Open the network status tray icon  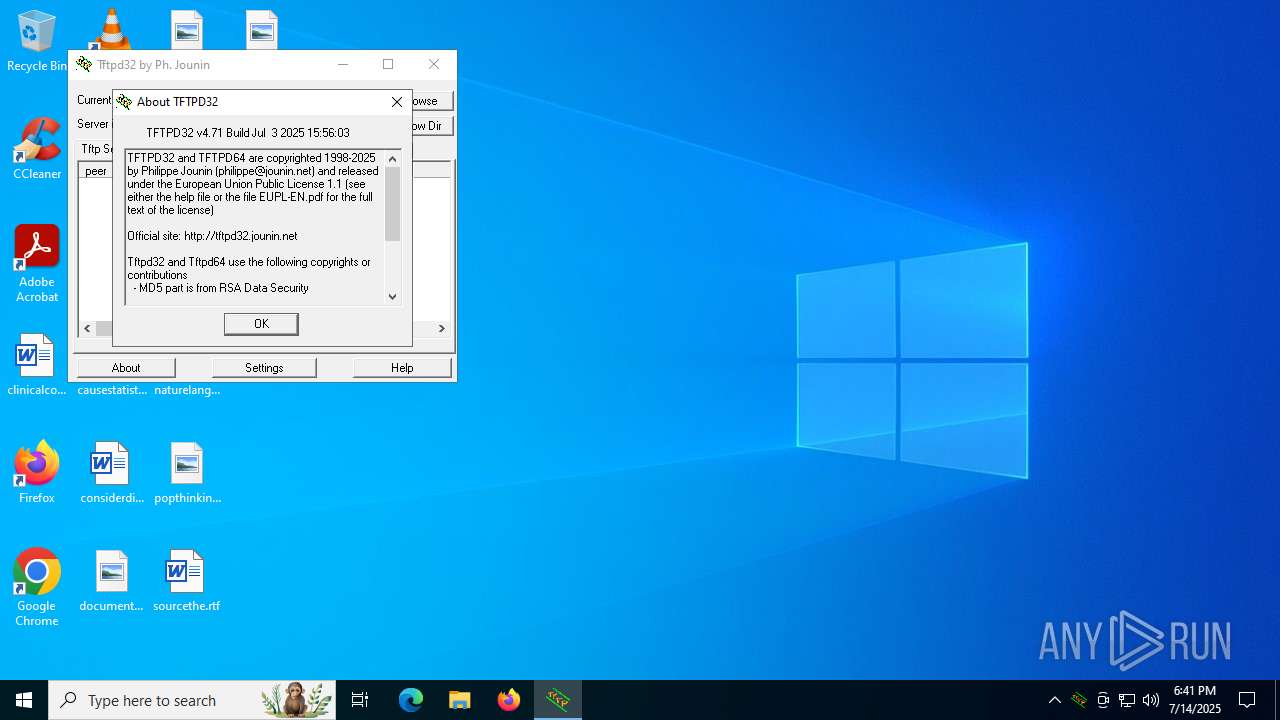coord(1127,700)
